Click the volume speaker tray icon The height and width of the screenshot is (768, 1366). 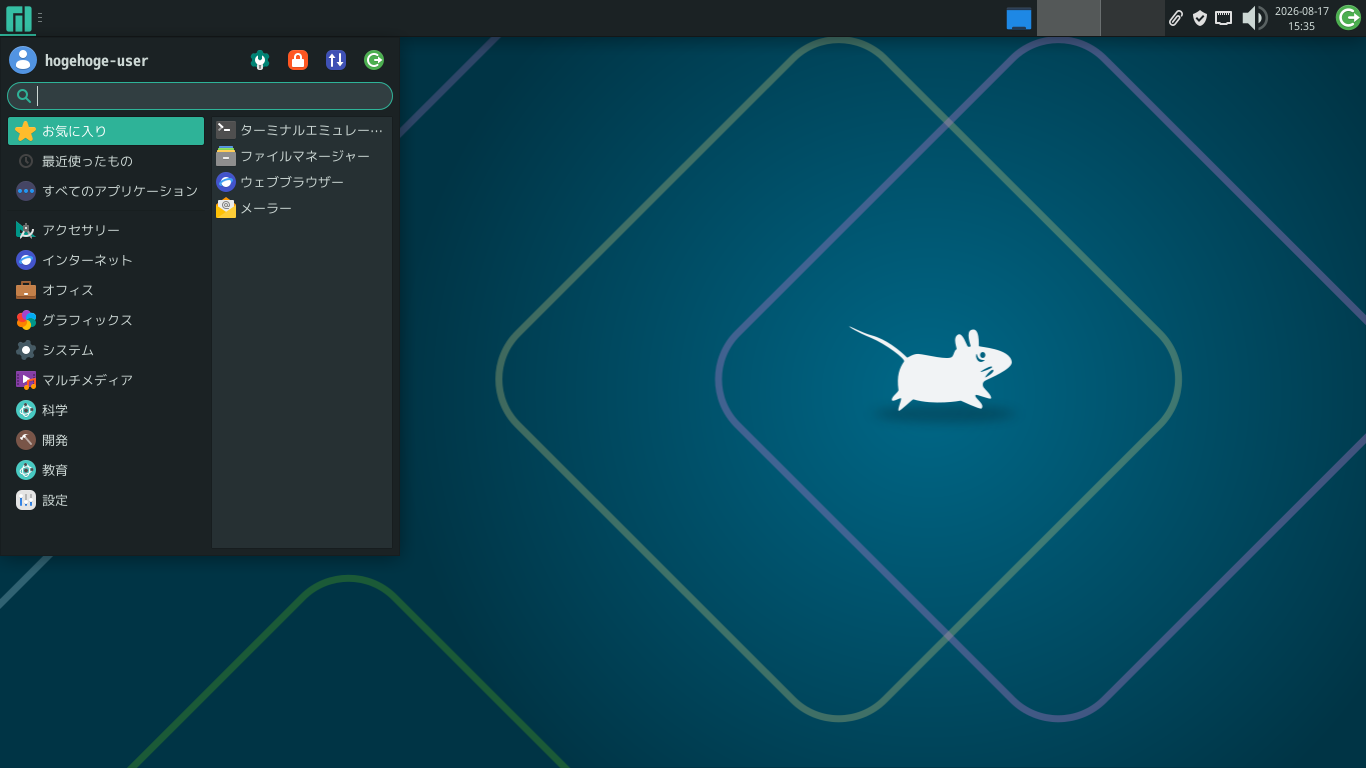coord(1254,18)
